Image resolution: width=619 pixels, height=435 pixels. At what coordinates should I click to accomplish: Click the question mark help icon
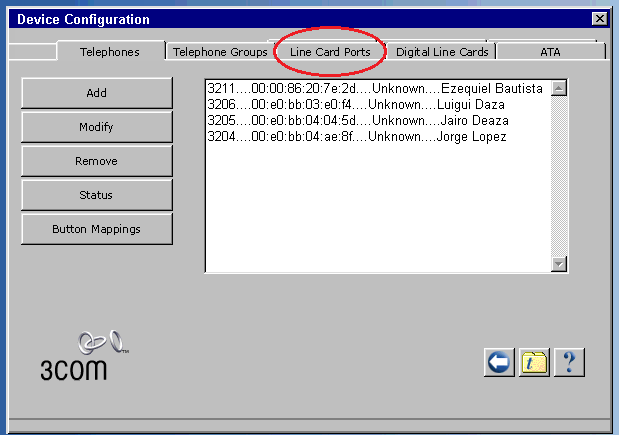(x=568, y=362)
